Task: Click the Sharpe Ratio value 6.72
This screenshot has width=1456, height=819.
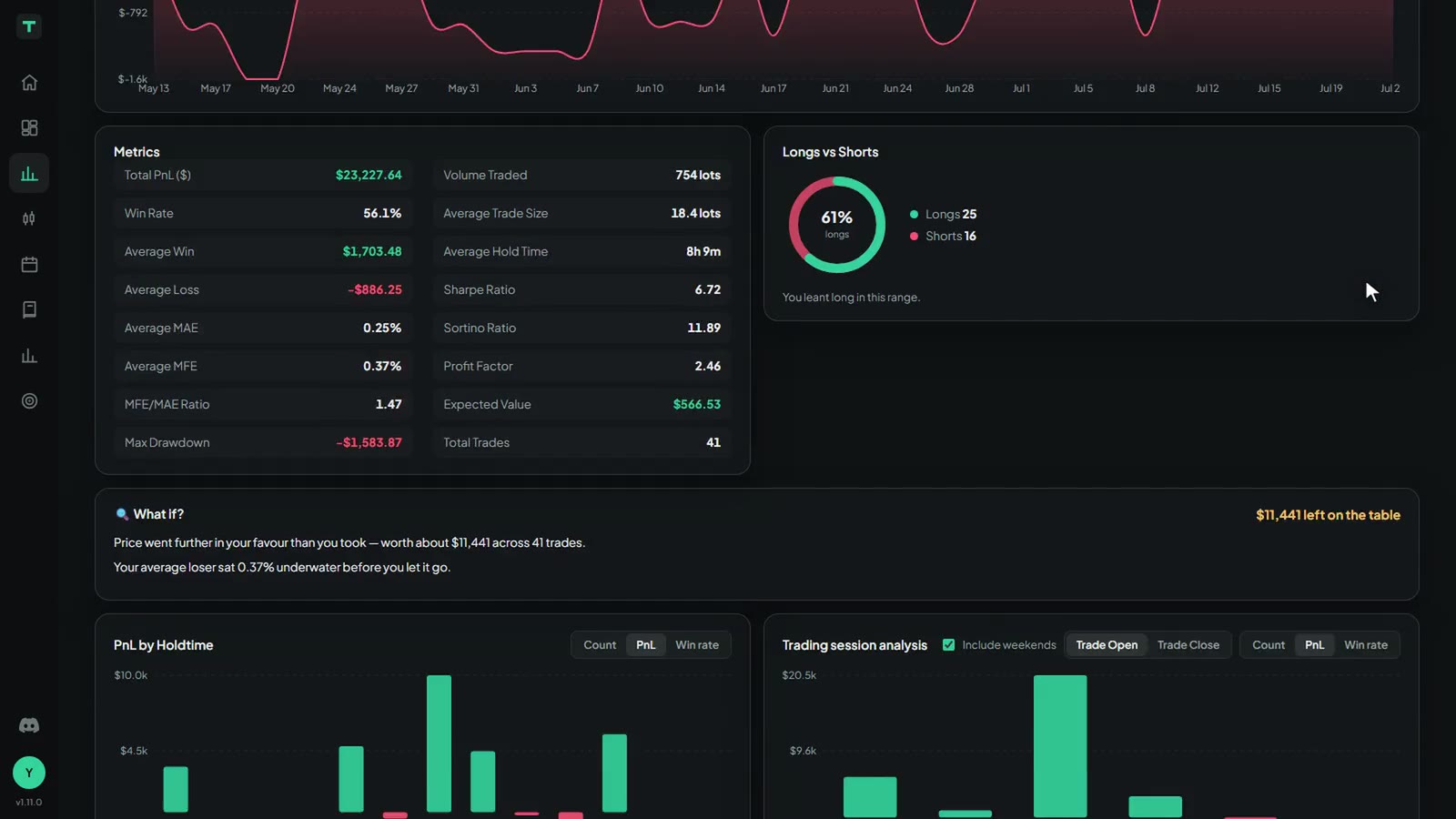Action: pos(708,289)
